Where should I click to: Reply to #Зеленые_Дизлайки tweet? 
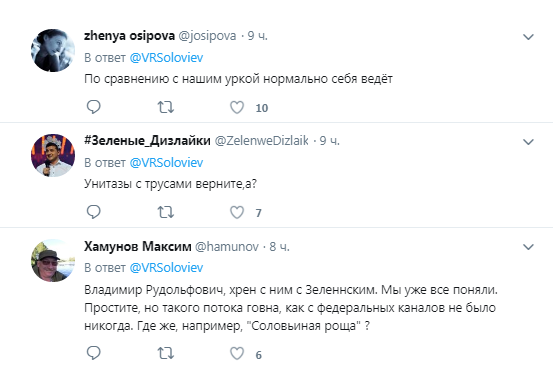pyautogui.click(x=93, y=212)
